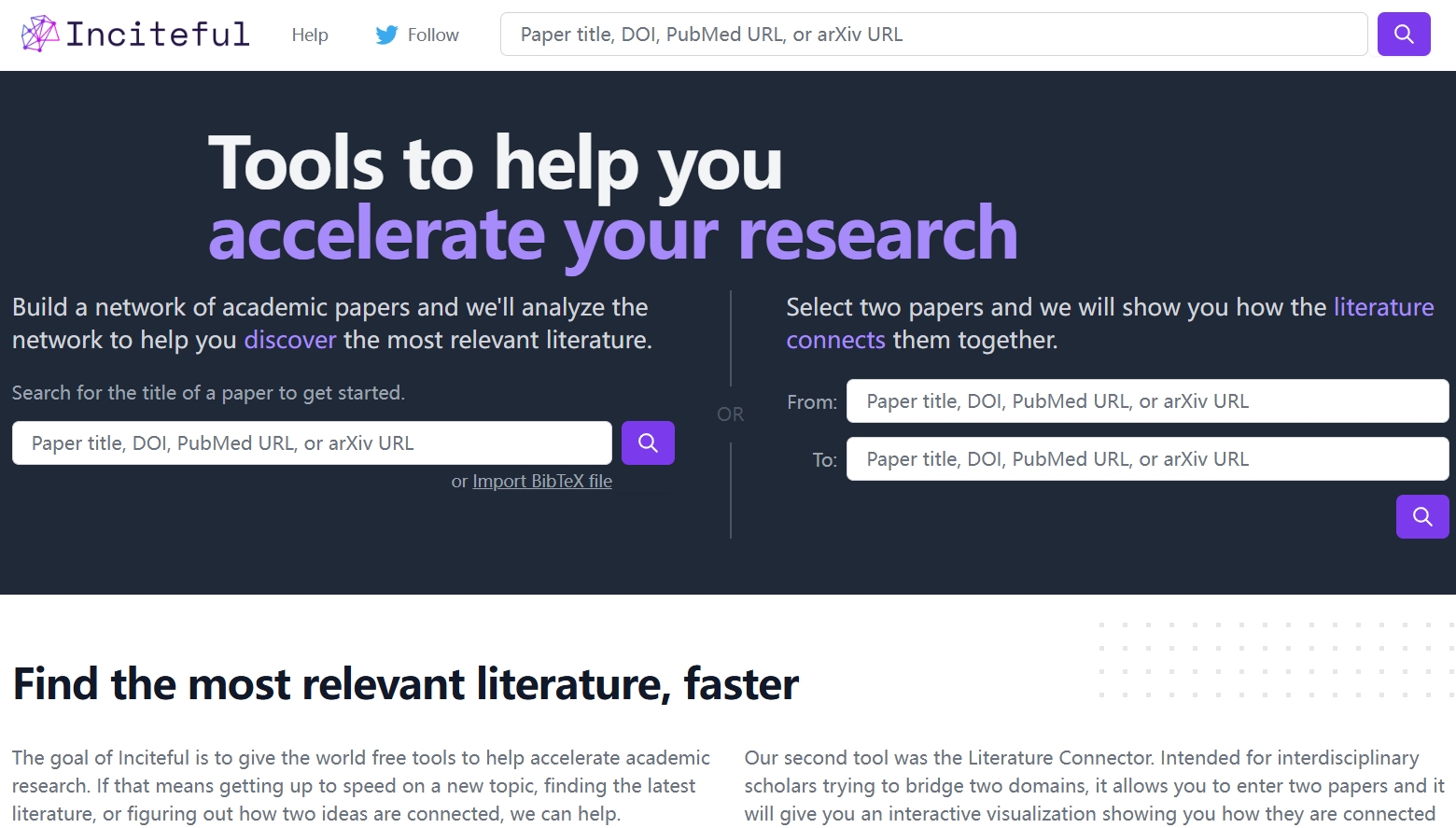The image size is (1456, 828).
Task: Click the 'To:' label
Action: click(825, 460)
